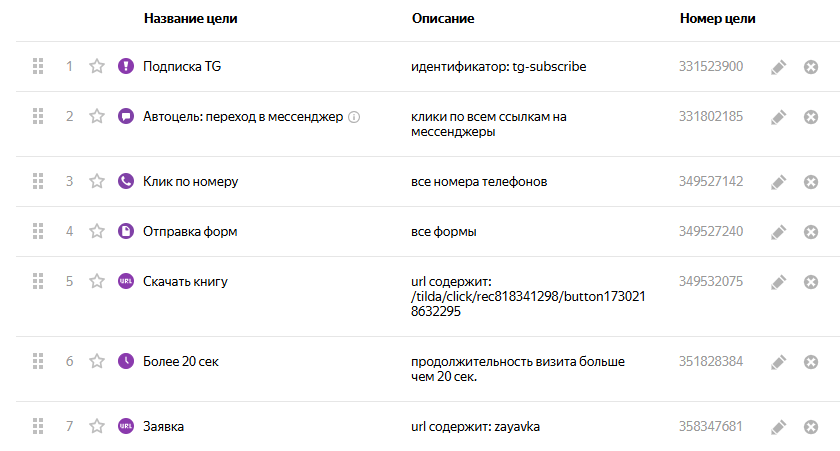The width and height of the screenshot is (840, 451).
Task: Toggle favorite star for Заявка
Action: (97, 427)
